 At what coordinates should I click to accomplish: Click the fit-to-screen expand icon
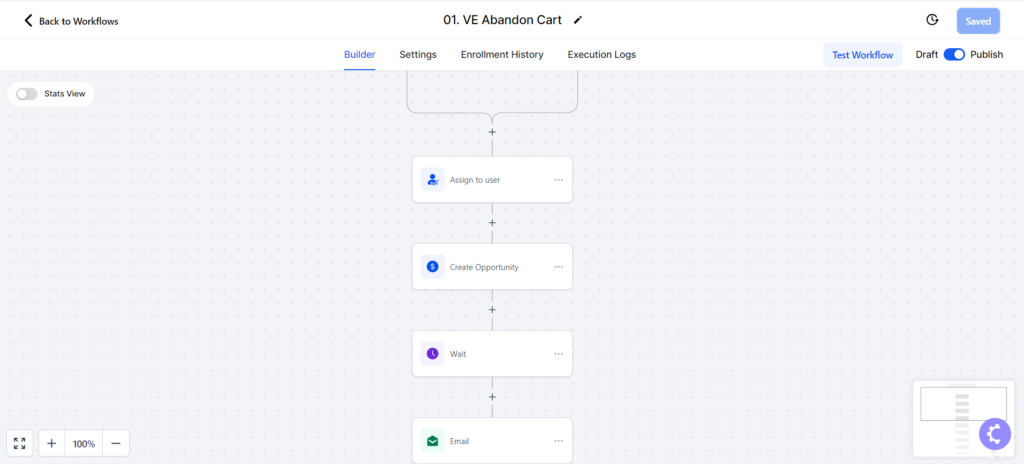[x=20, y=444]
